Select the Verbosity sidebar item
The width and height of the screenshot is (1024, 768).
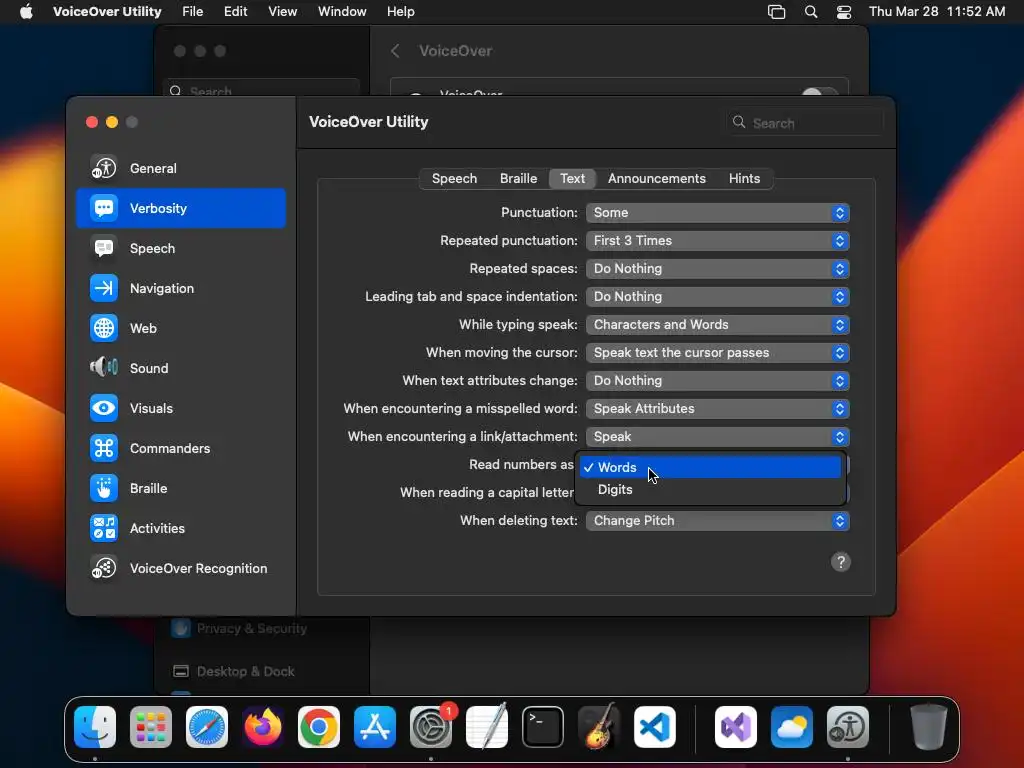tap(181, 208)
